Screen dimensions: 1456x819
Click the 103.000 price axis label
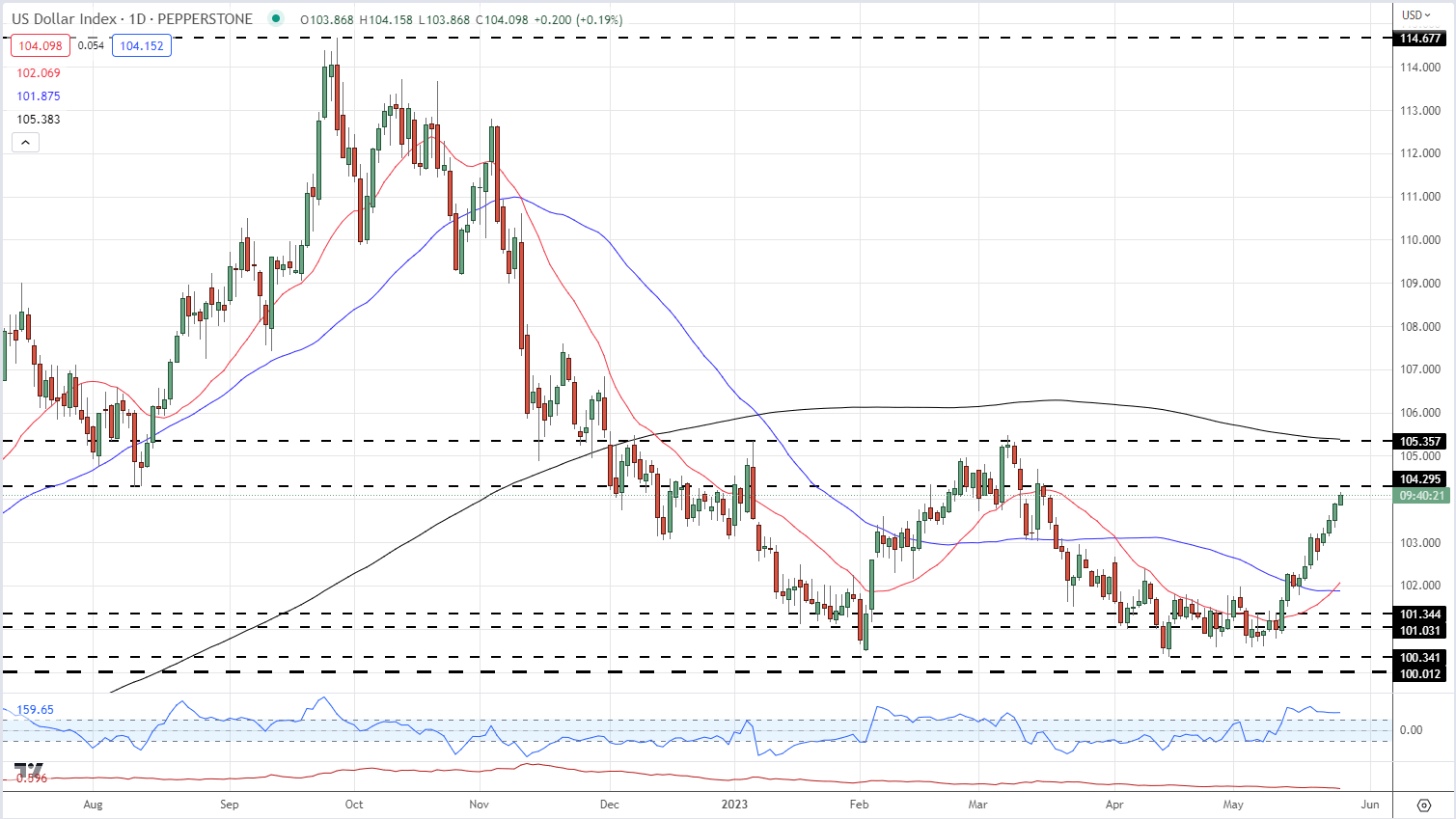pos(1420,543)
